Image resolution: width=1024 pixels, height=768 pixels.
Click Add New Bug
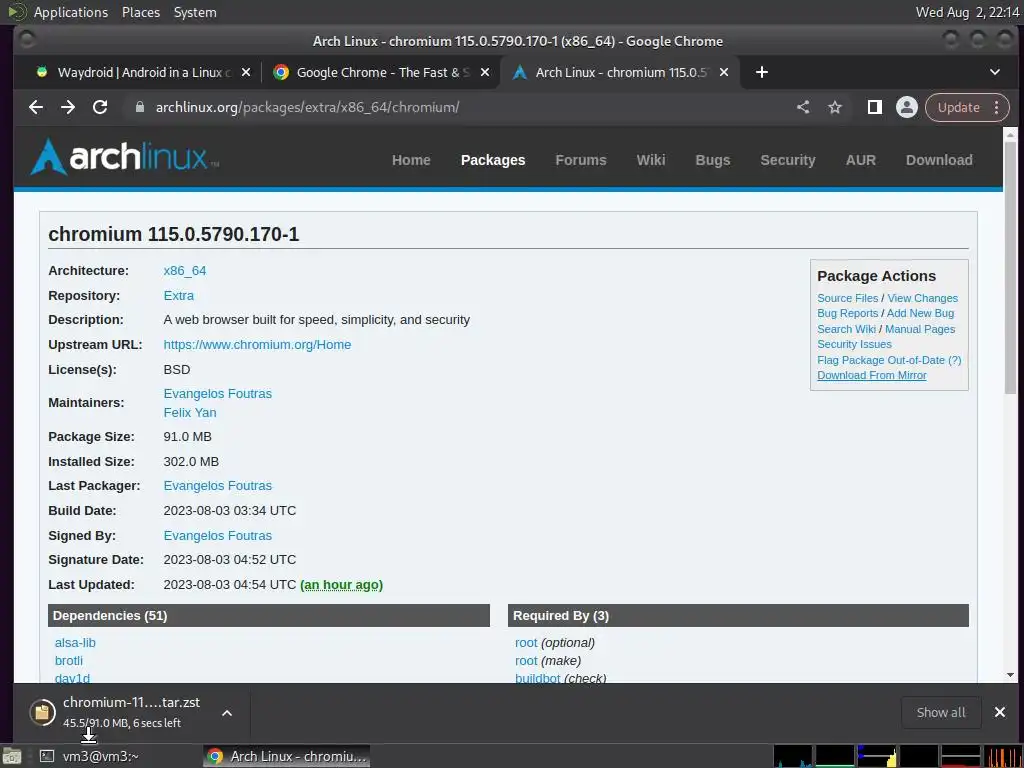point(920,313)
